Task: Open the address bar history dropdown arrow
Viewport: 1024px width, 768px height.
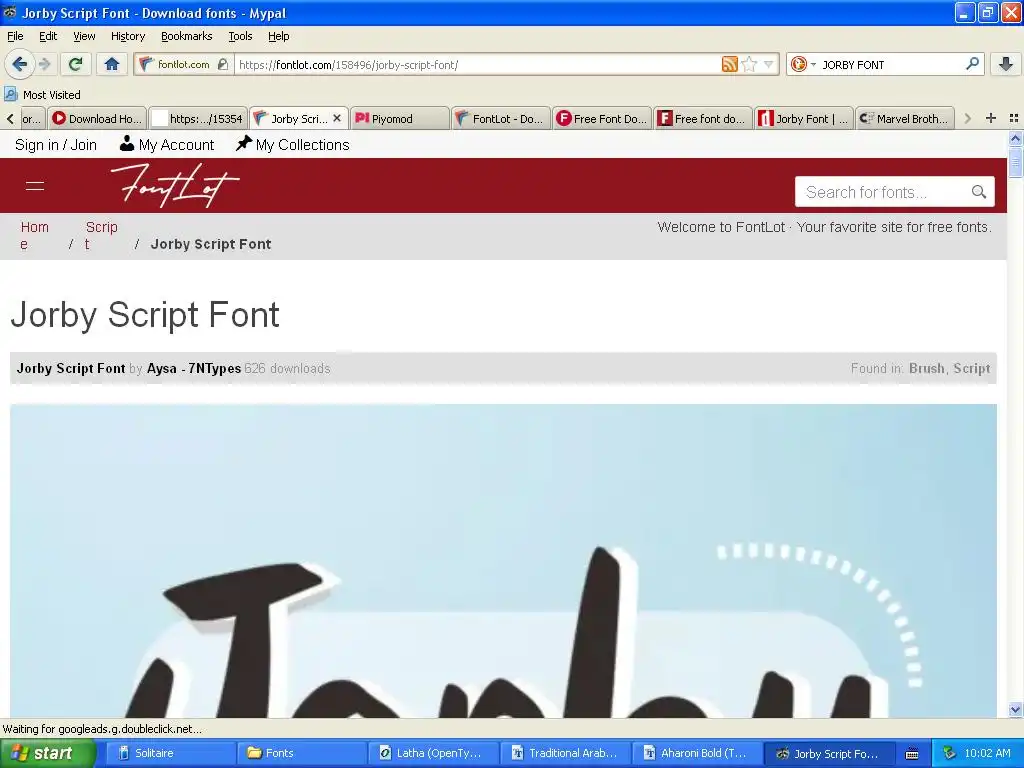Action: (x=769, y=64)
